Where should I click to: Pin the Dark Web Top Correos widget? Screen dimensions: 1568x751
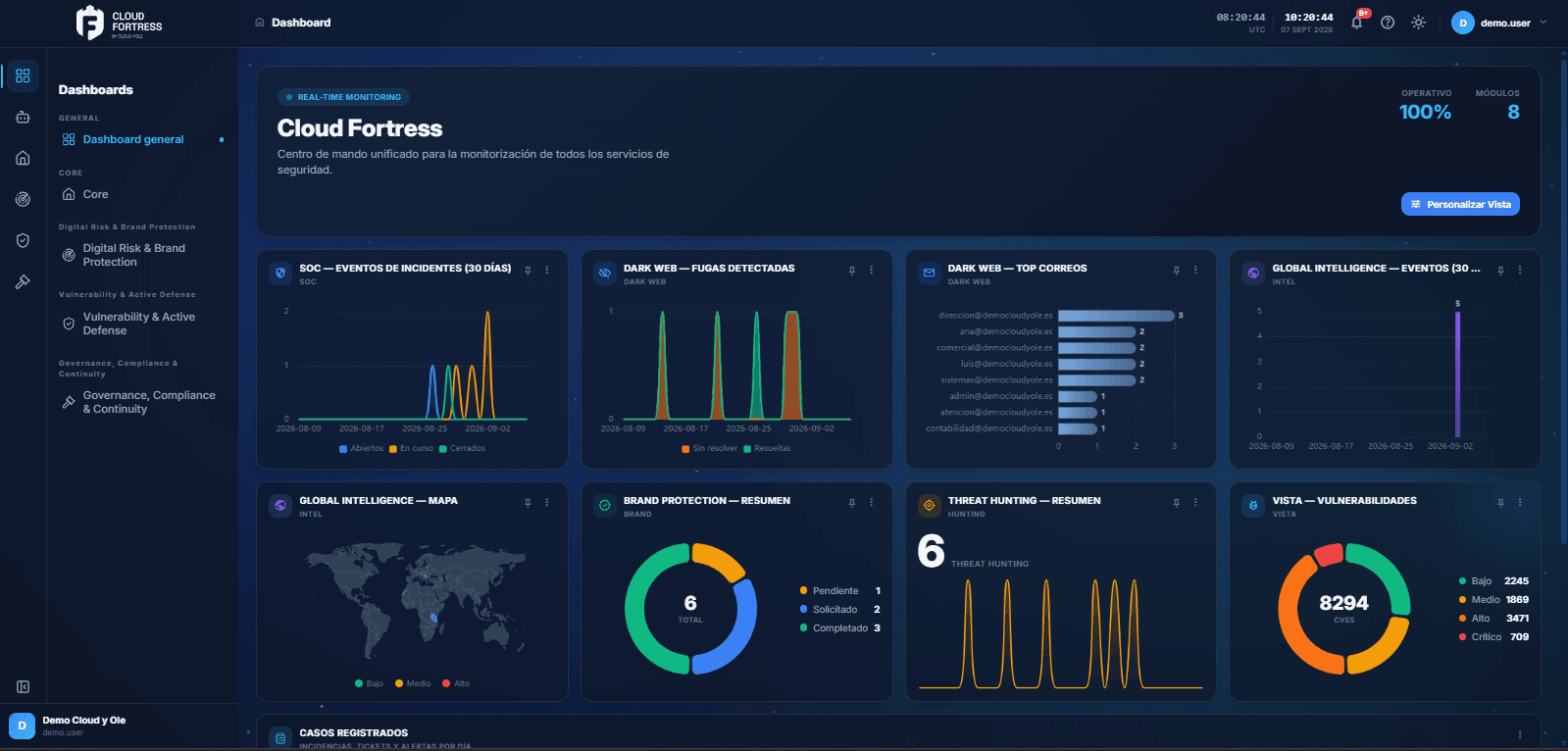coord(1177,271)
